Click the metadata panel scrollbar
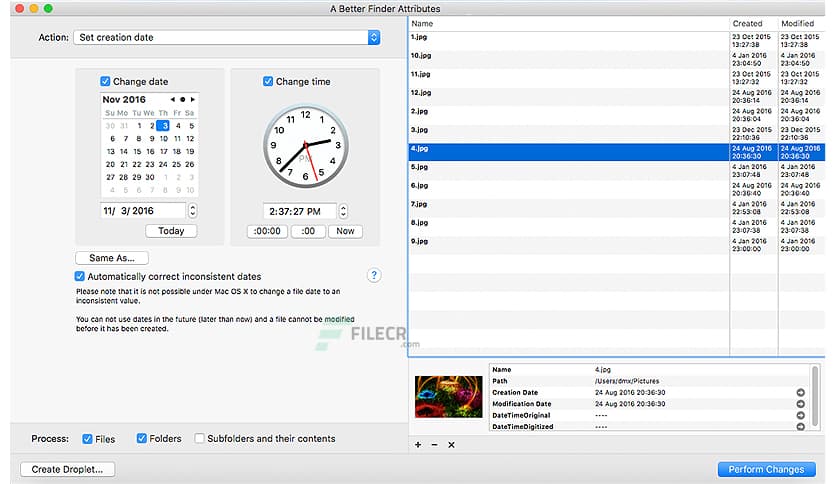The height and width of the screenshot is (484, 836). (x=815, y=396)
